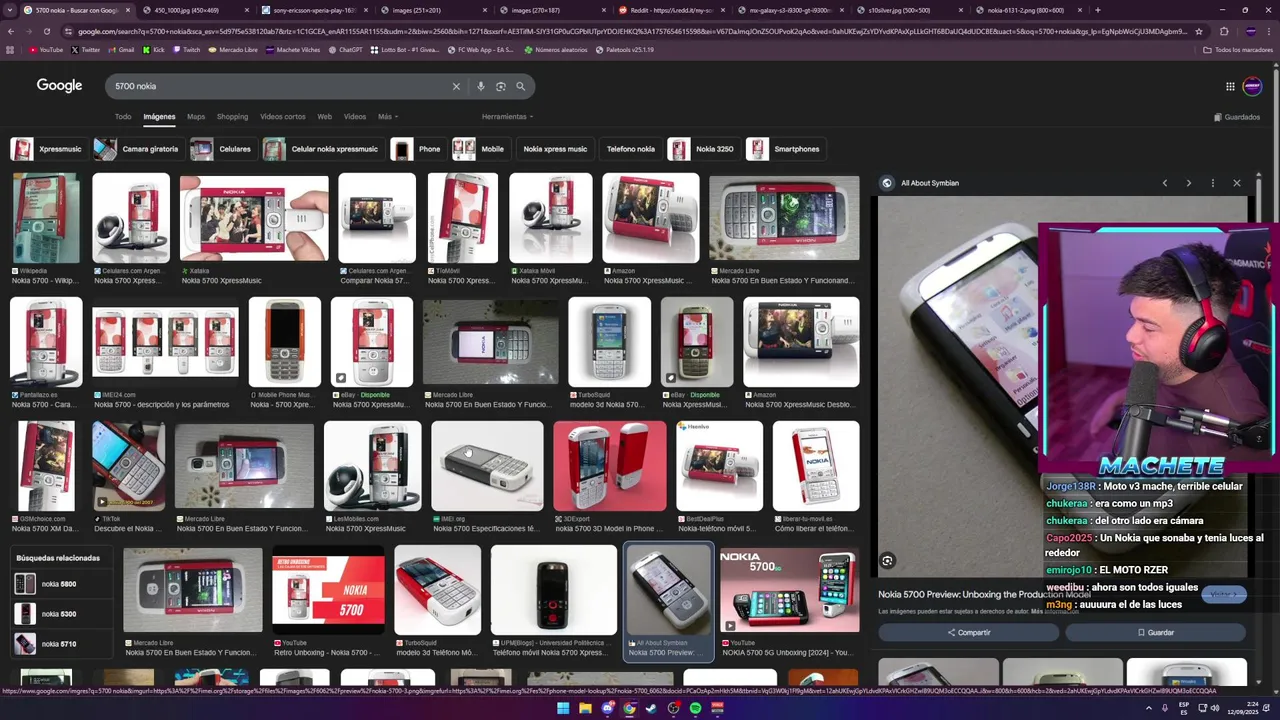This screenshot has width=1280, height=720.
Task: Open File Explorer from the taskbar
Action: [585, 708]
